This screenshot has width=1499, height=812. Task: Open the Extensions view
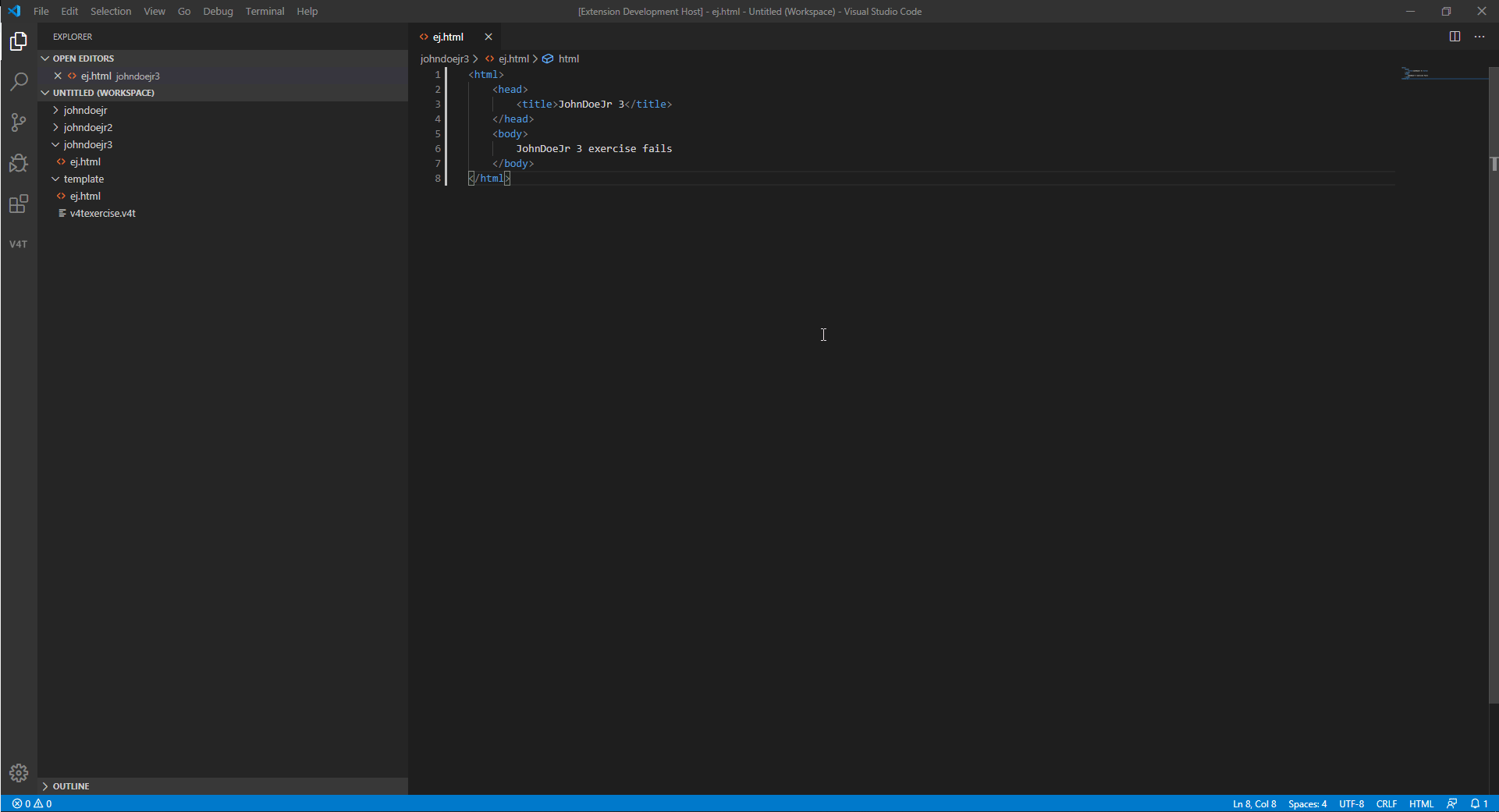click(18, 204)
